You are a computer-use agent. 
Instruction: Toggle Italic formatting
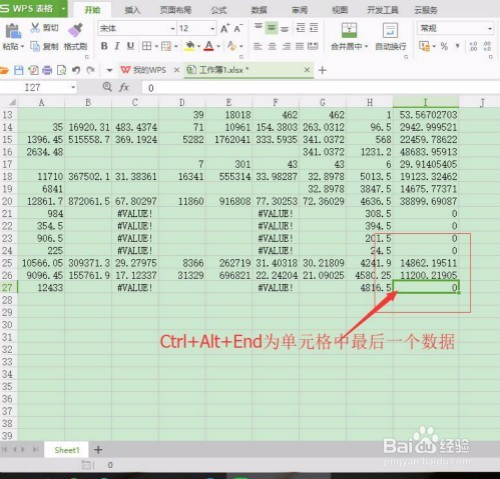coord(117,46)
